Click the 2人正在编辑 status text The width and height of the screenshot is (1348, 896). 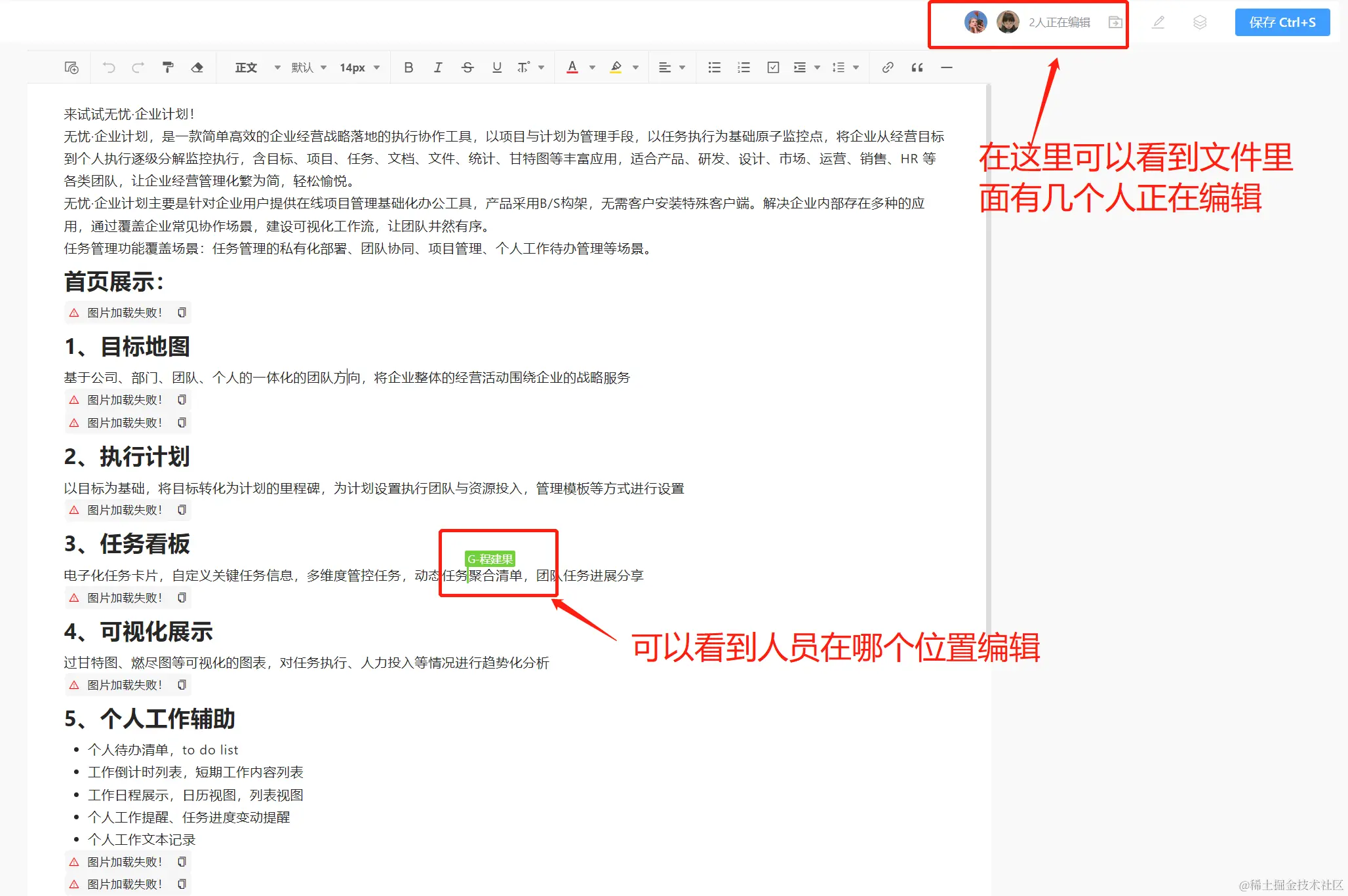click(x=1060, y=22)
